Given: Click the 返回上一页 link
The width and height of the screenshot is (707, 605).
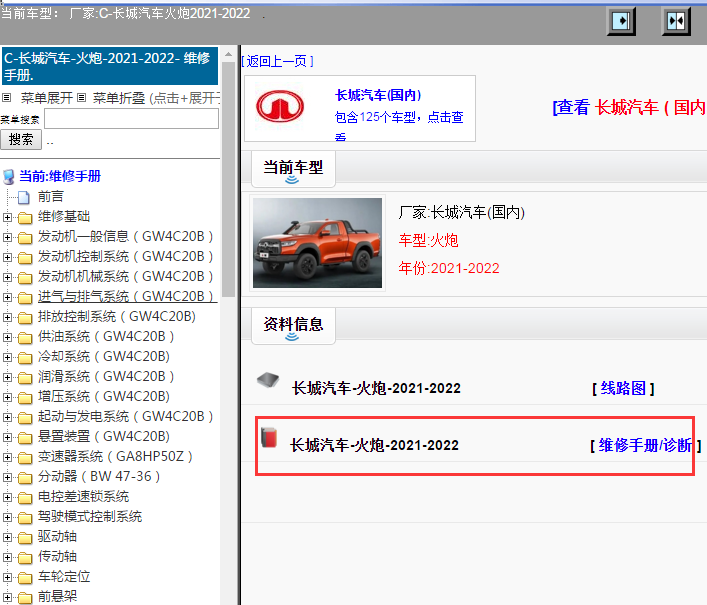Looking at the screenshot, I should 277,61.
